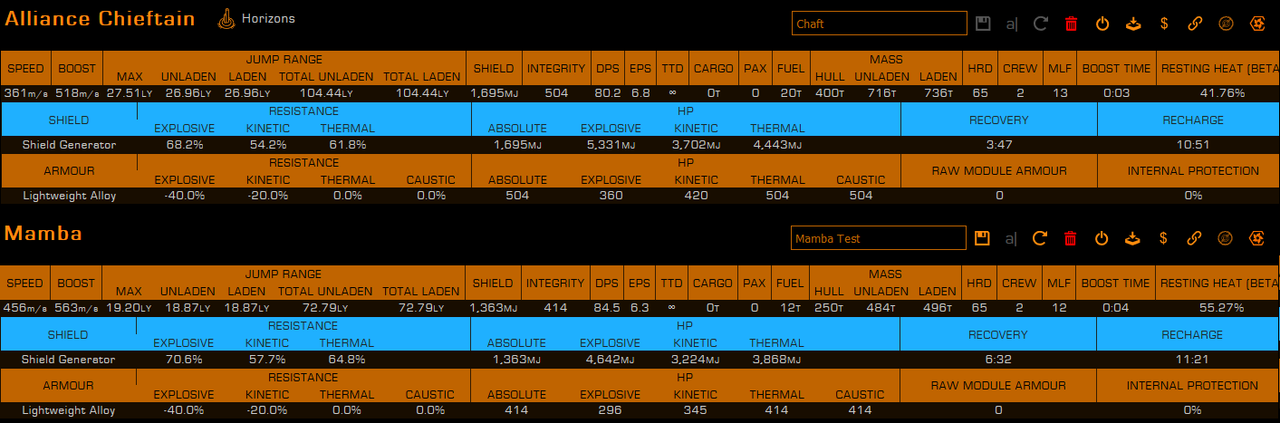Image resolution: width=1280 pixels, height=423 pixels.
Task: Select the Horizons game mode label
Action: click(x=268, y=18)
